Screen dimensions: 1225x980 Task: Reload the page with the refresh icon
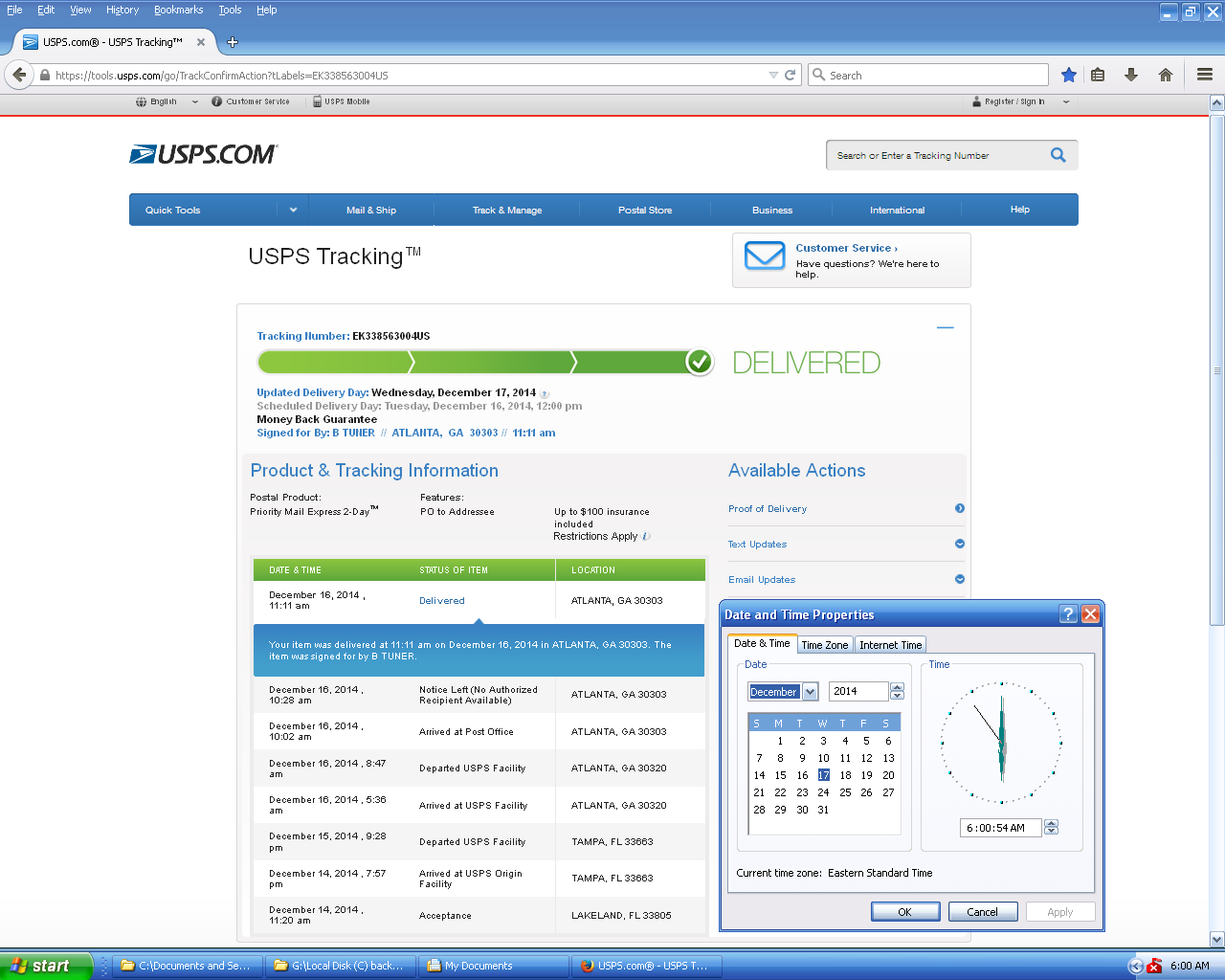pos(791,75)
